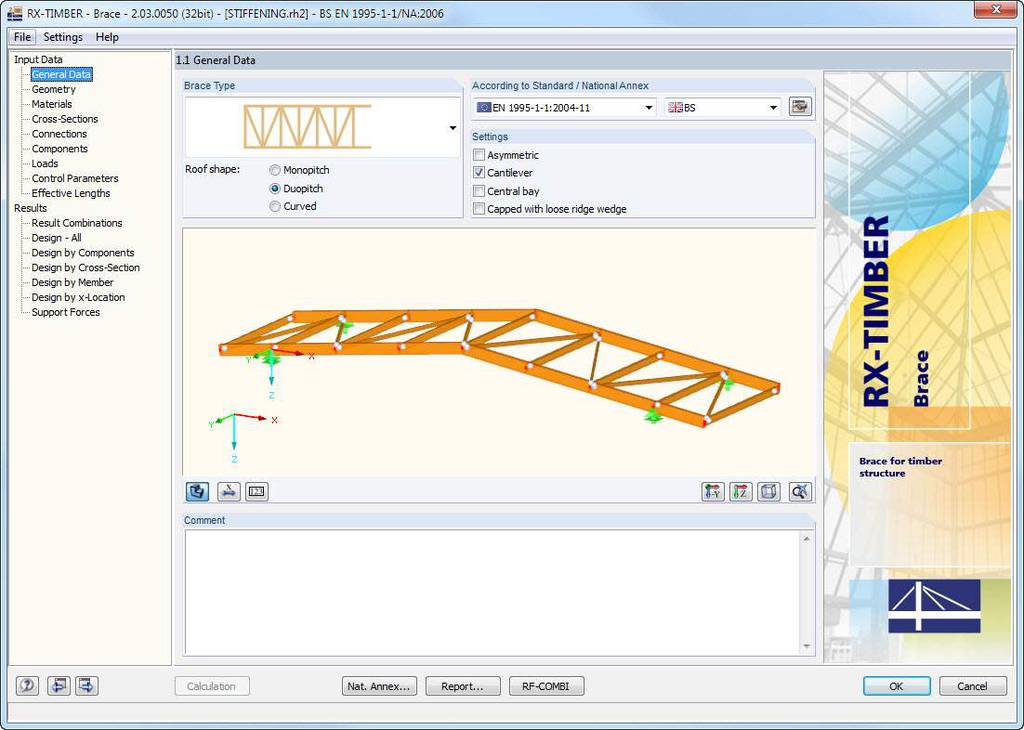Screen dimensions: 1024x730
Task: Uncheck the Cantilever checkbox
Action: (479, 172)
